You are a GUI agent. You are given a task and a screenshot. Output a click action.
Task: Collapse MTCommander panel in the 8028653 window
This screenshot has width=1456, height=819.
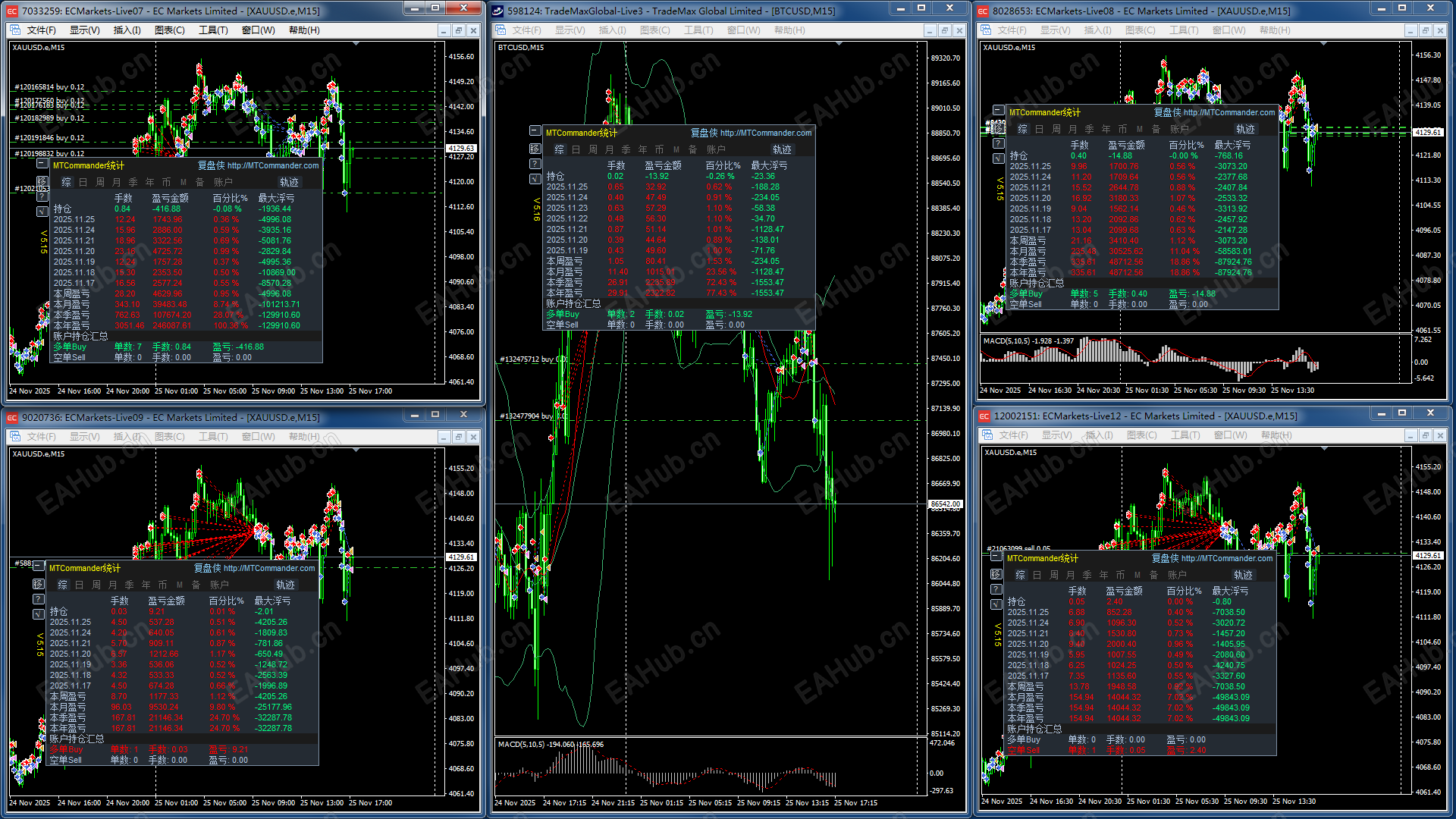click(999, 111)
